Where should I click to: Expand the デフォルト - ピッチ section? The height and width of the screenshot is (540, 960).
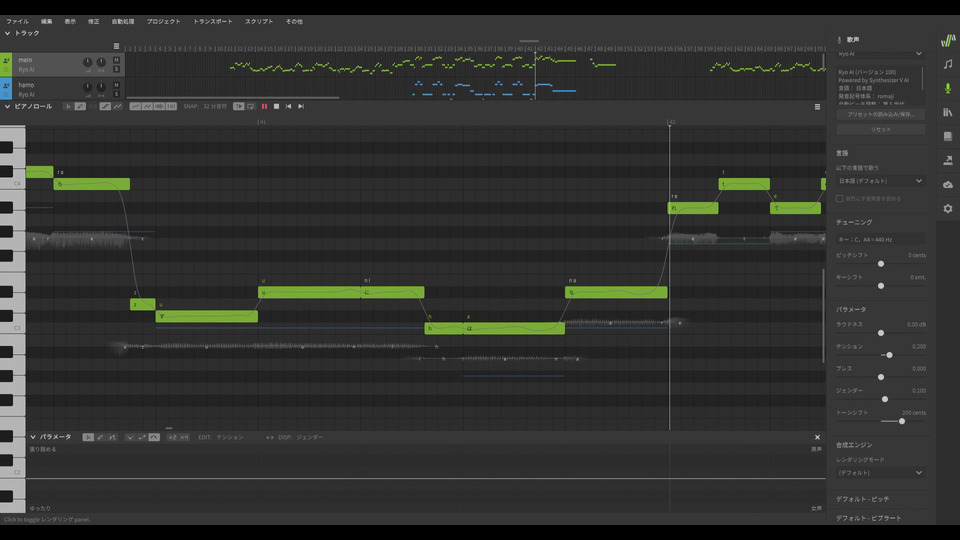pyautogui.click(x=863, y=499)
